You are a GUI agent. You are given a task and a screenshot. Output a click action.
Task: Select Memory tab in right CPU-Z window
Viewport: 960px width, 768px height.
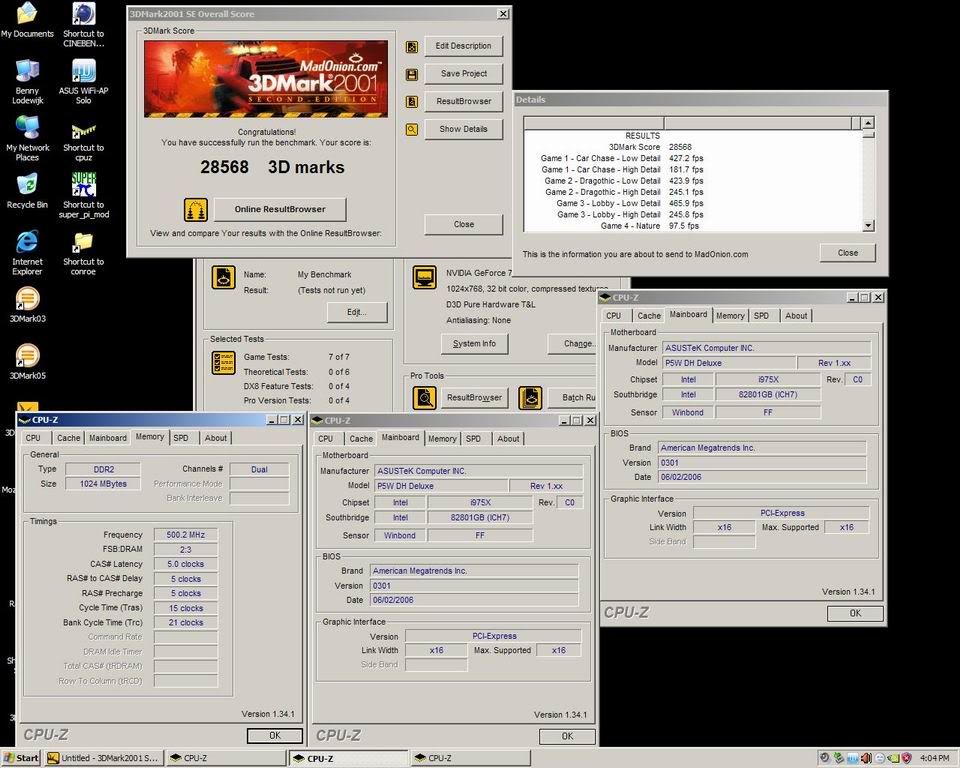[x=730, y=315]
